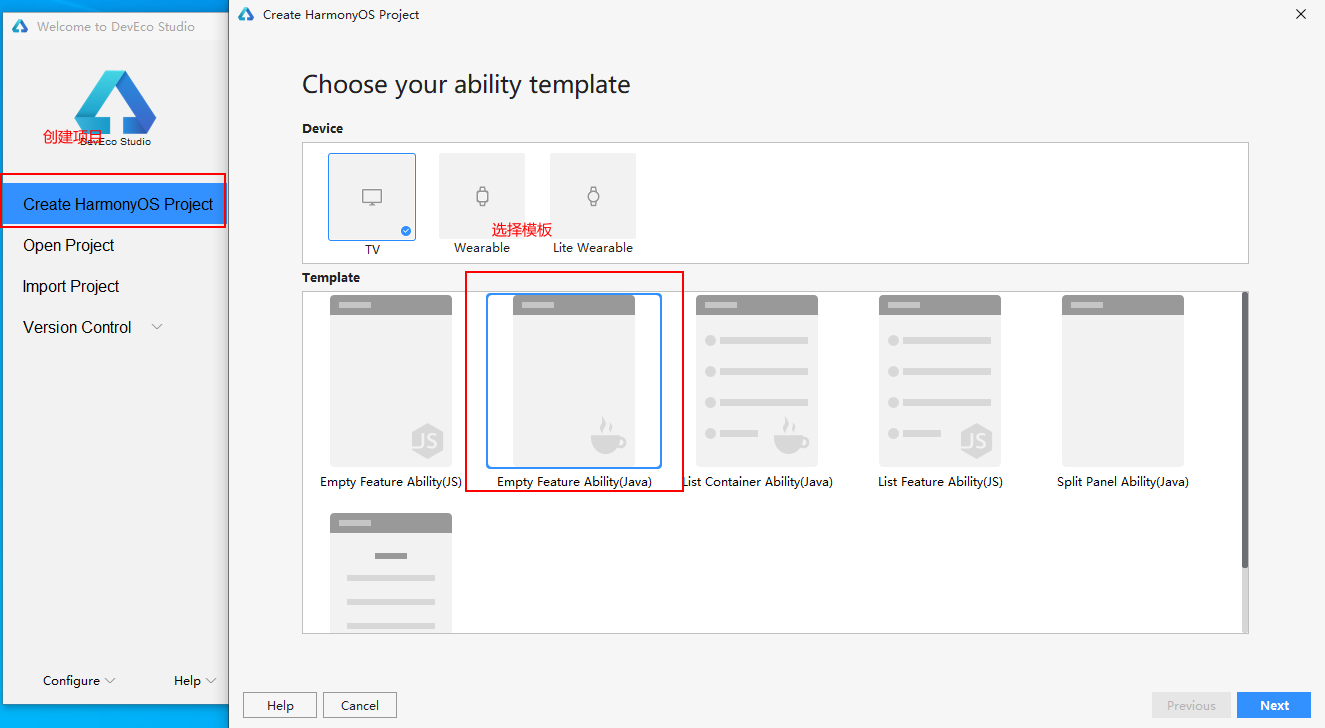The height and width of the screenshot is (728, 1325).
Task: Click the 'Device' section label
Action: (322, 128)
